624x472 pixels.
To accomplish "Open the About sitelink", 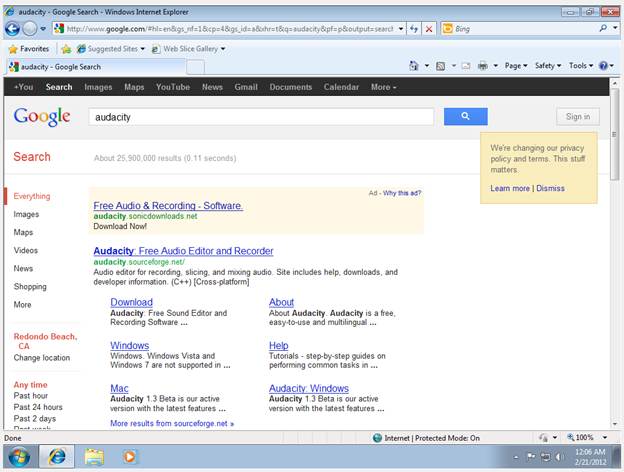I will point(281,302).
